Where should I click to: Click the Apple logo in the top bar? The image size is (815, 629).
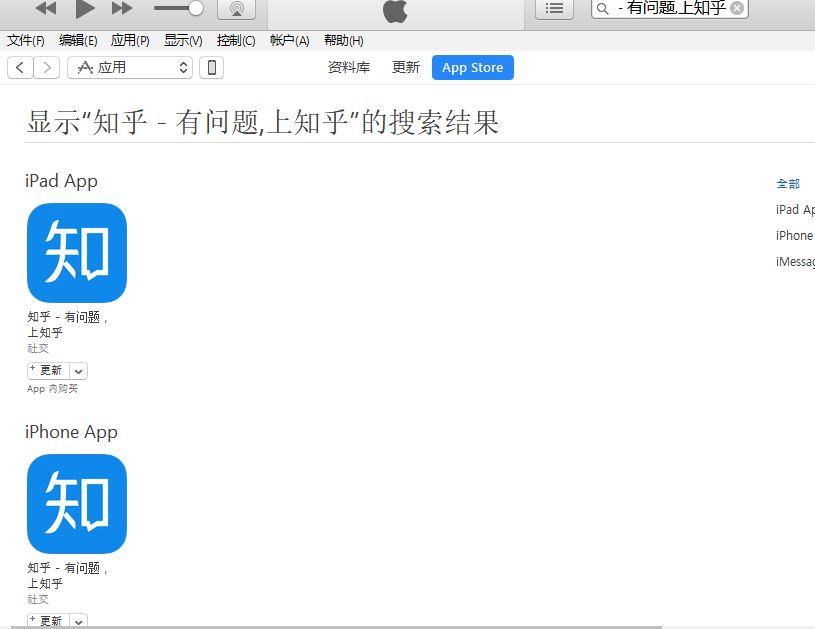point(394,12)
